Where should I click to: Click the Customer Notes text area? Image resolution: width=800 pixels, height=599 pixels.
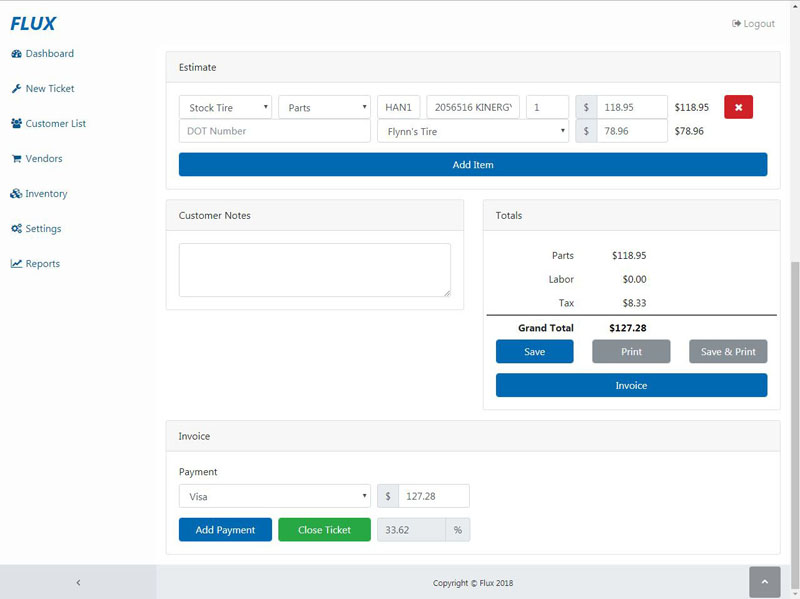tap(314, 270)
